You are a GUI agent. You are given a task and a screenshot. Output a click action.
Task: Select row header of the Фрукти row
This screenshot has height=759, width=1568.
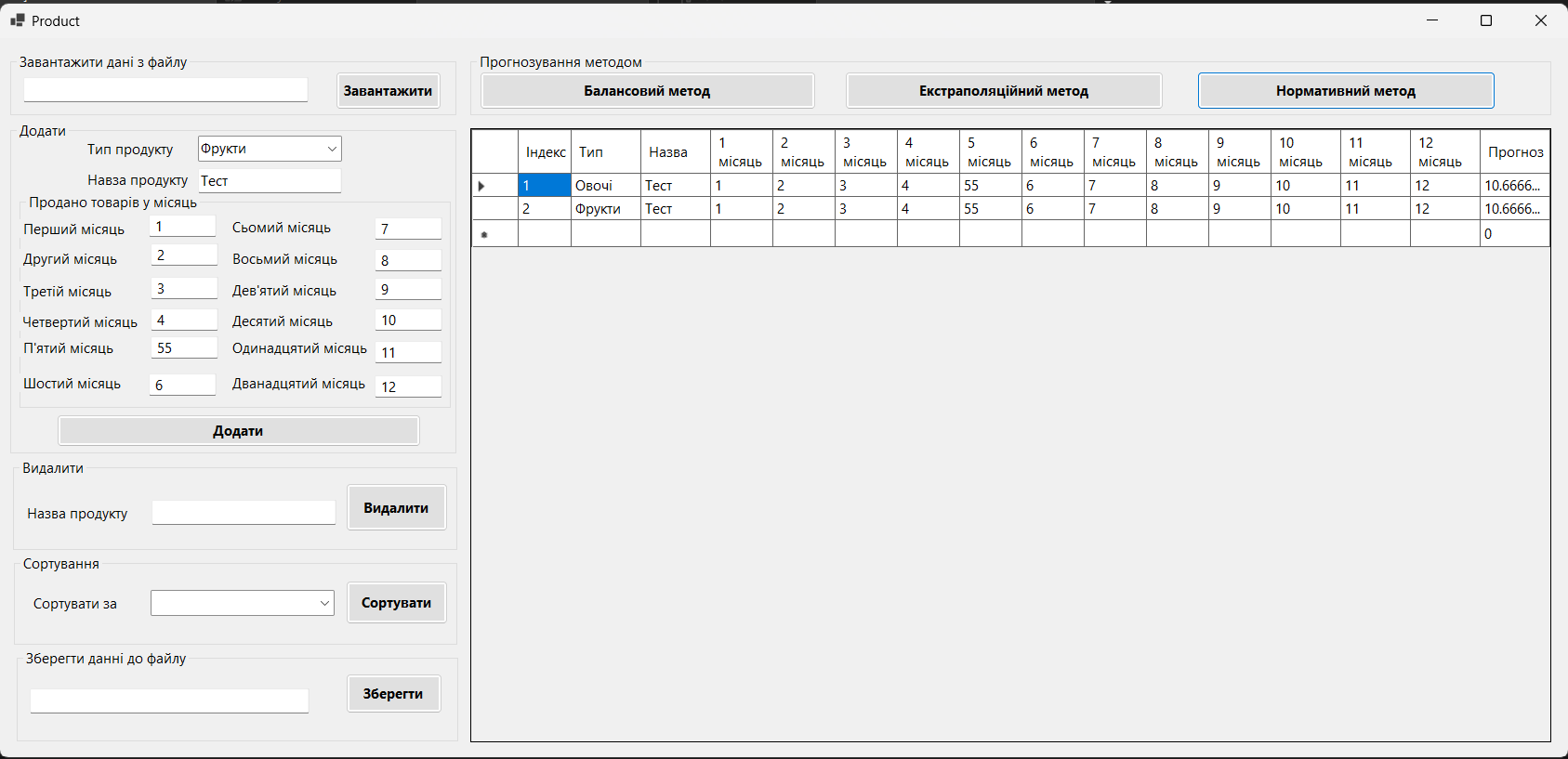coord(494,209)
